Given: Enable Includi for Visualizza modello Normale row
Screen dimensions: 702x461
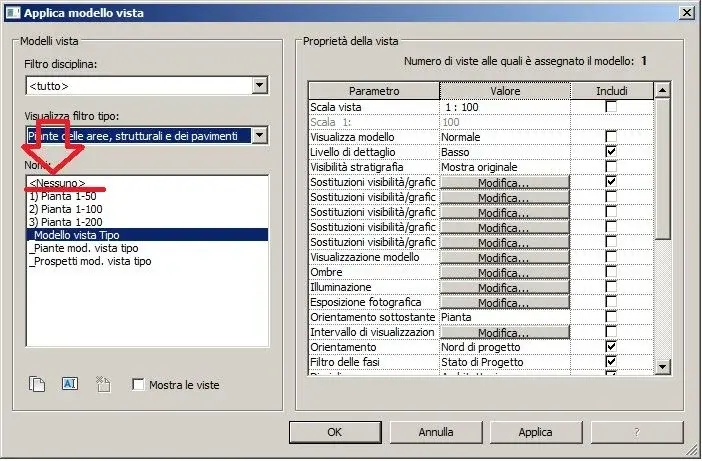Looking at the screenshot, I should [x=611, y=137].
